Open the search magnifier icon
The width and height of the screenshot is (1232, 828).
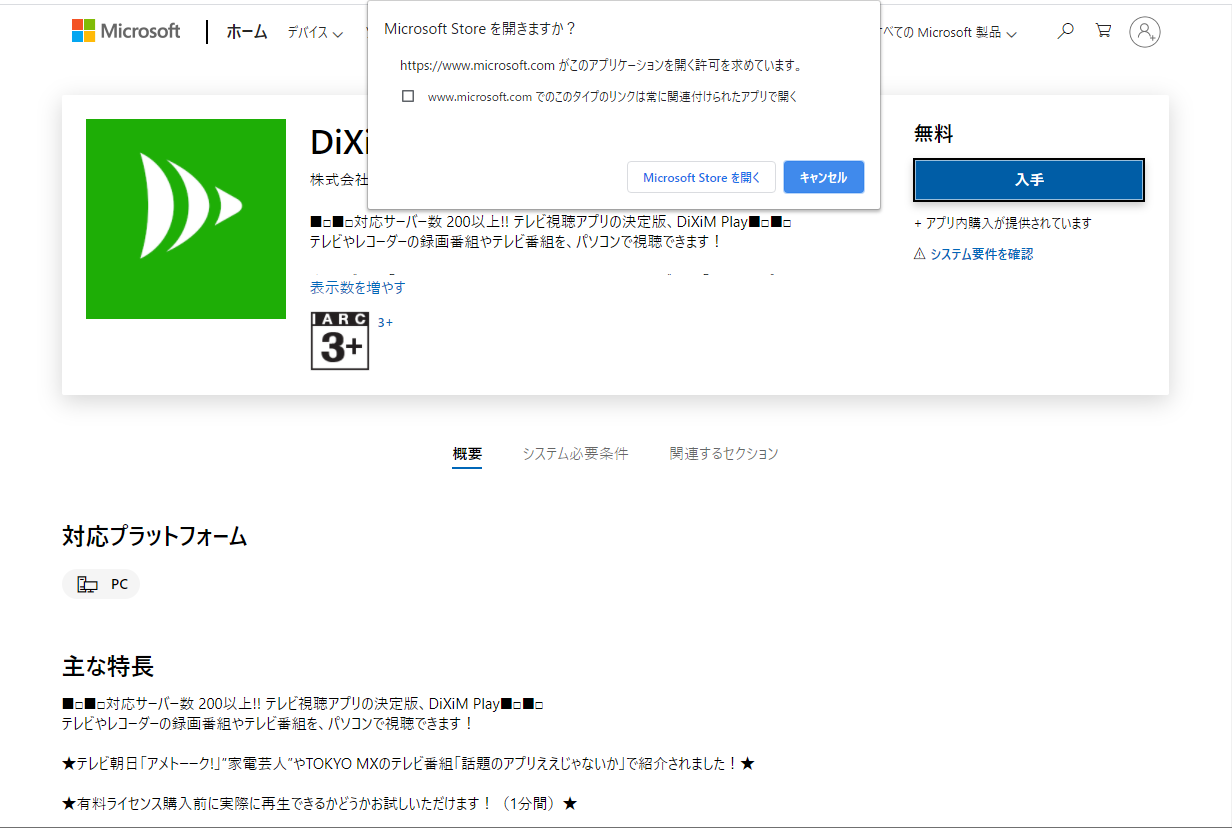coord(1065,31)
